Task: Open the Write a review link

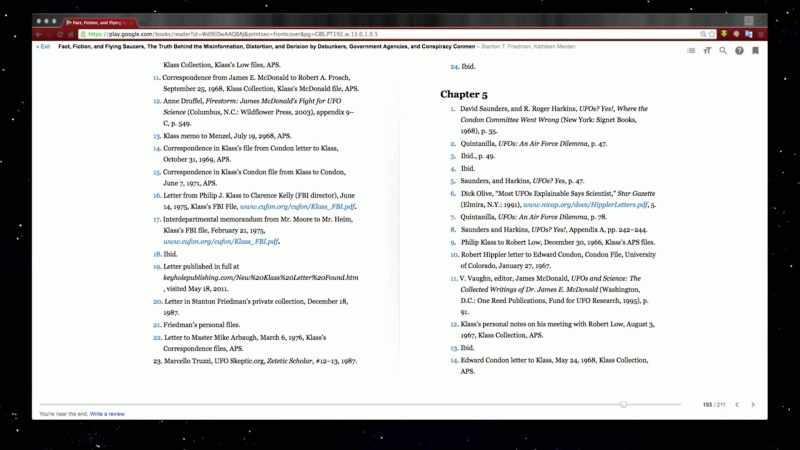Action: point(107,414)
